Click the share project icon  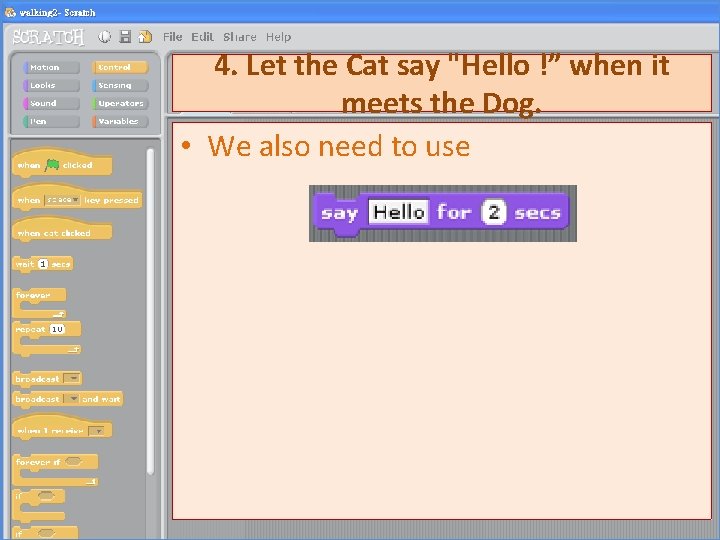pos(145,37)
